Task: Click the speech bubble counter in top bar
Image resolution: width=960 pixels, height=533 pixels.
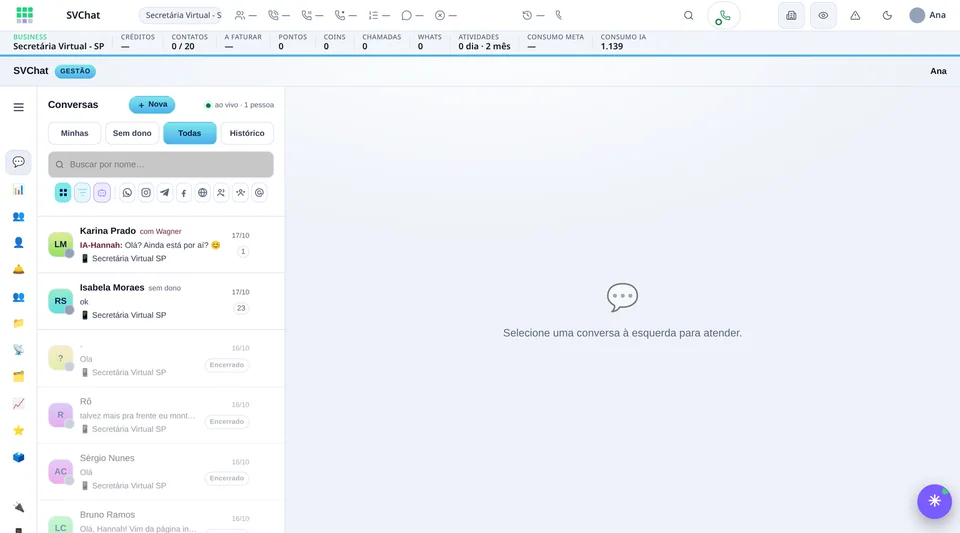Action: (x=412, y=15)
